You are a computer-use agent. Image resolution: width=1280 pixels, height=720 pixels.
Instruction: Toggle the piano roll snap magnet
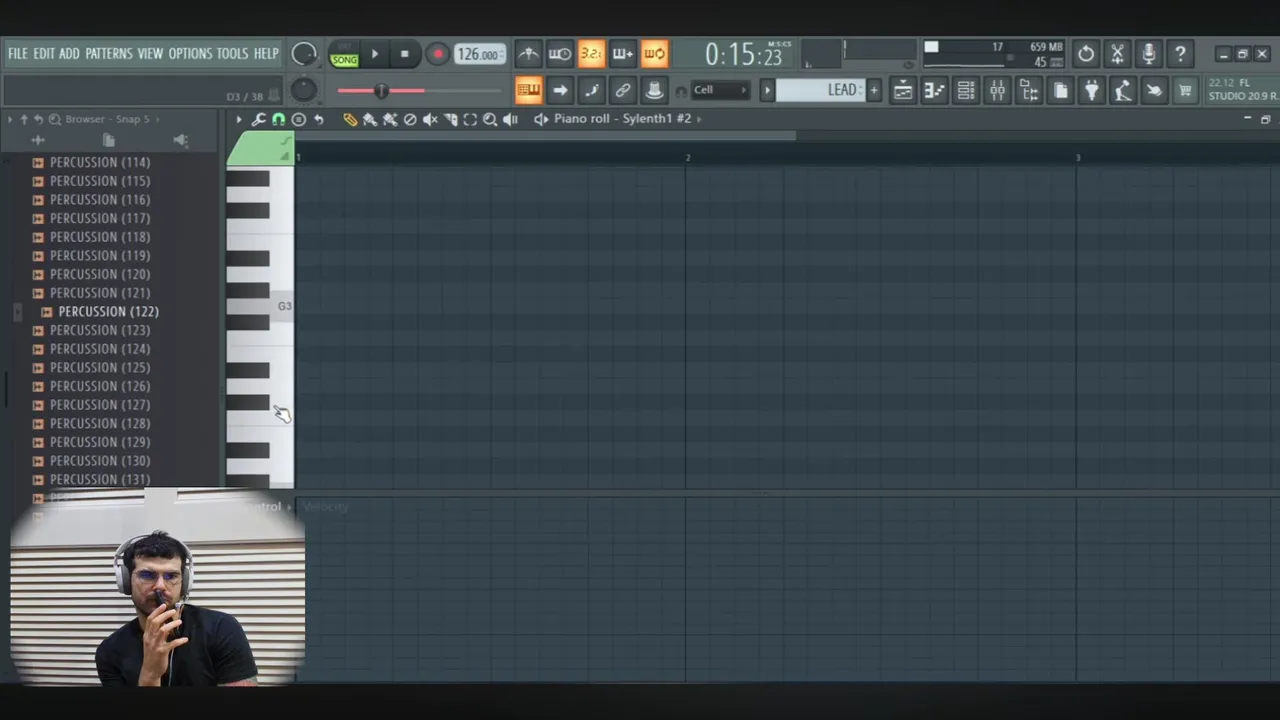[x=278, y=119]
